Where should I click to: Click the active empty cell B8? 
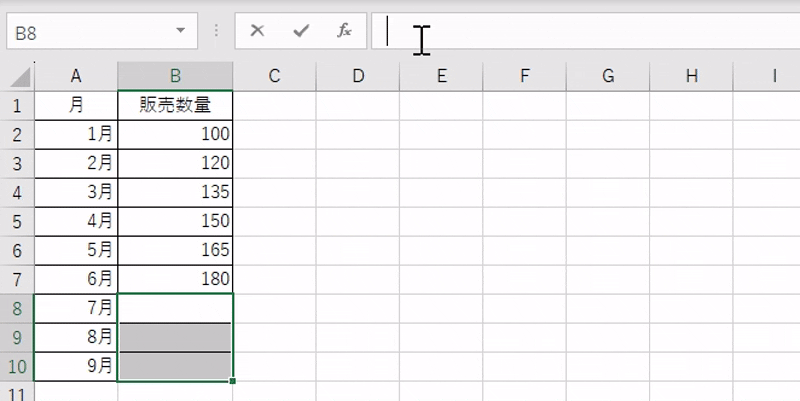tap(175, 309)
